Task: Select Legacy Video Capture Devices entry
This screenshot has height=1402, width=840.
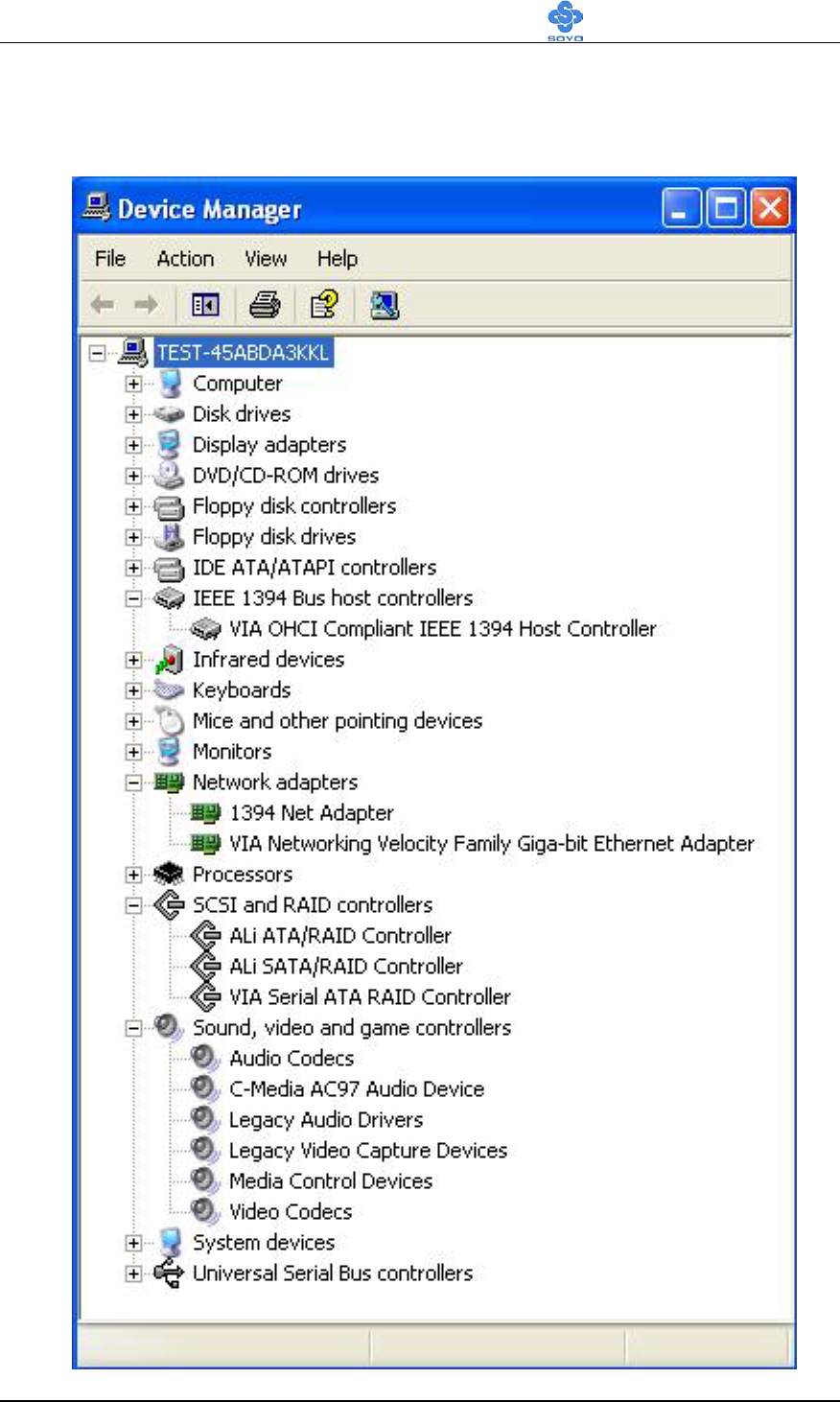Action: 368,1151
